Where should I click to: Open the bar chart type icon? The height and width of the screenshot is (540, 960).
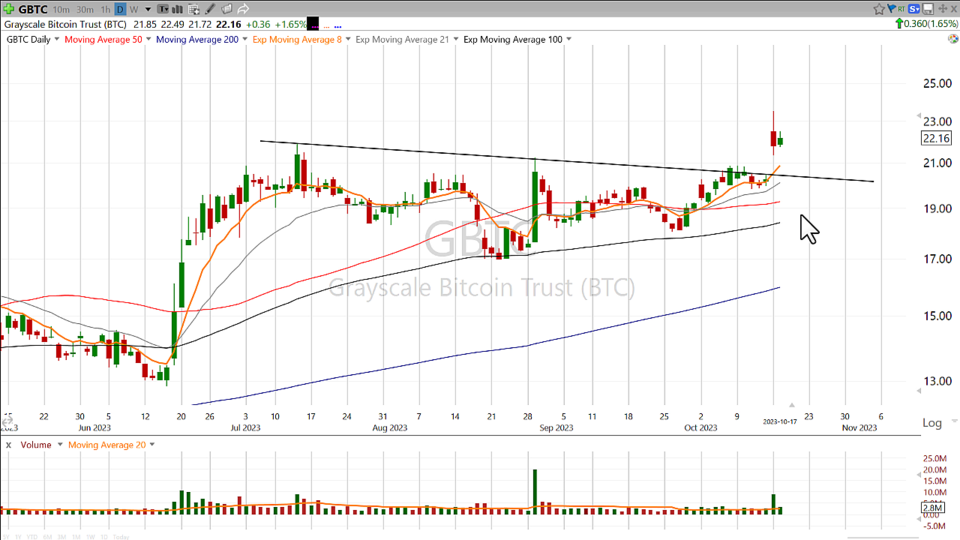point(178,9)
